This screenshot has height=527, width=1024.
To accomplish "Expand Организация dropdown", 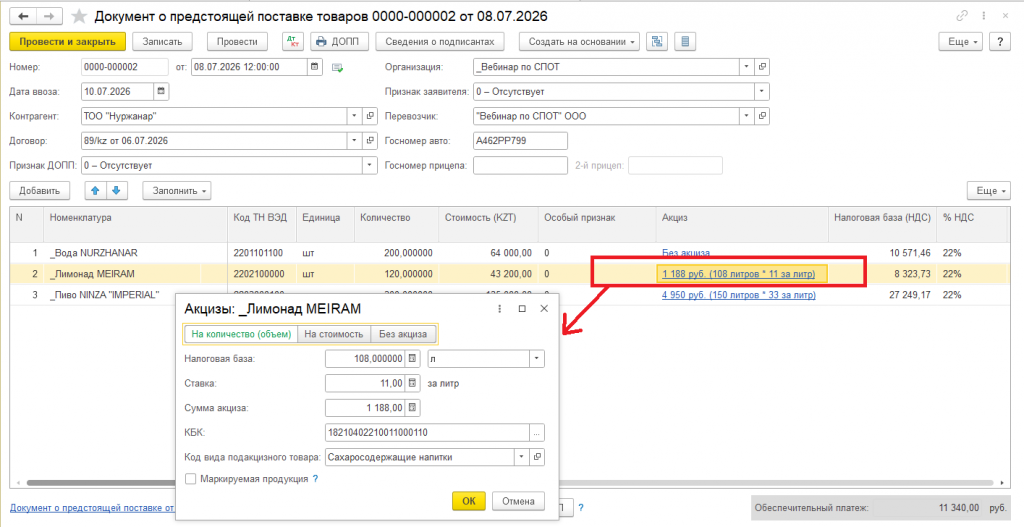I will tap(747, 67).
